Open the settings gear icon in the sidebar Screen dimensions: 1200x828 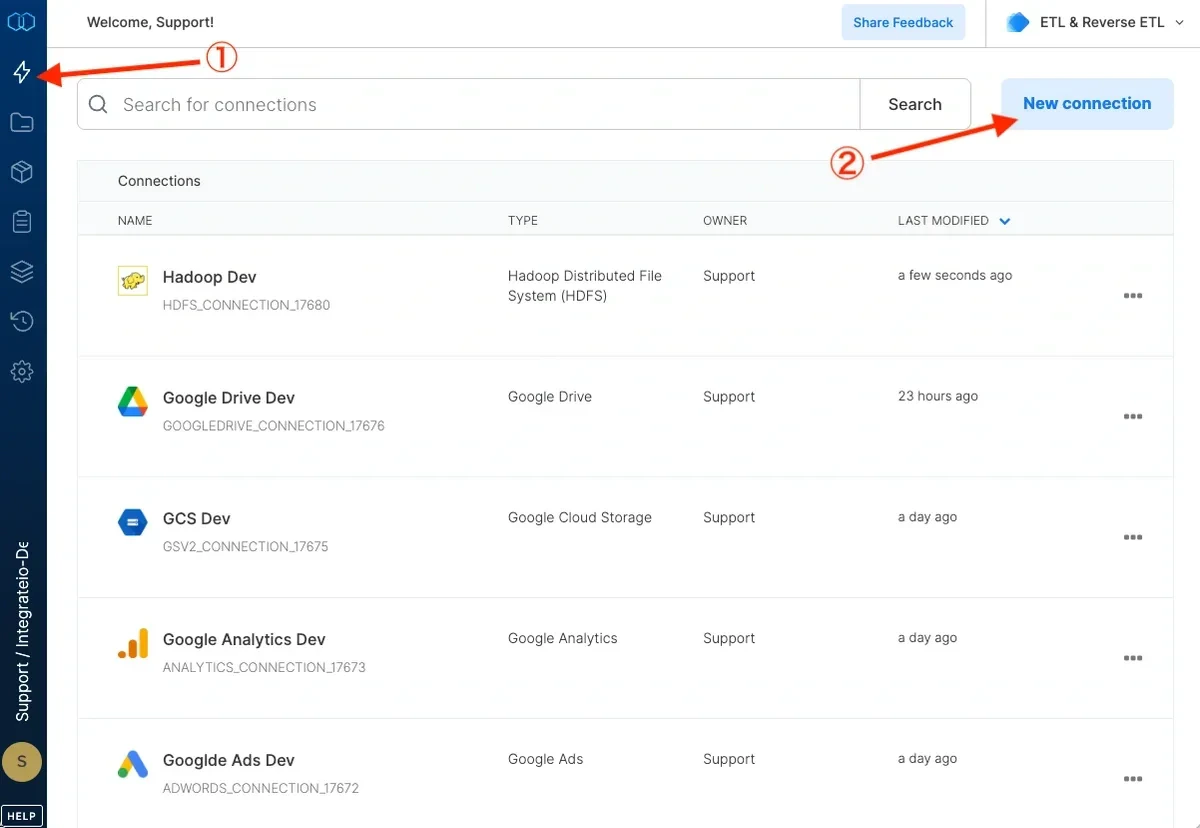tap(22, 372)
